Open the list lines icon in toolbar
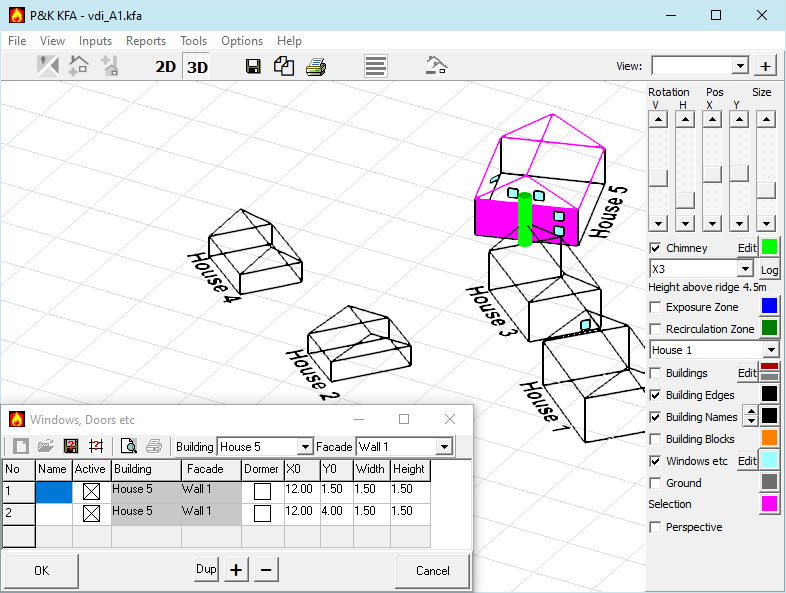786x593 pixels. click(x=375, y=66)
